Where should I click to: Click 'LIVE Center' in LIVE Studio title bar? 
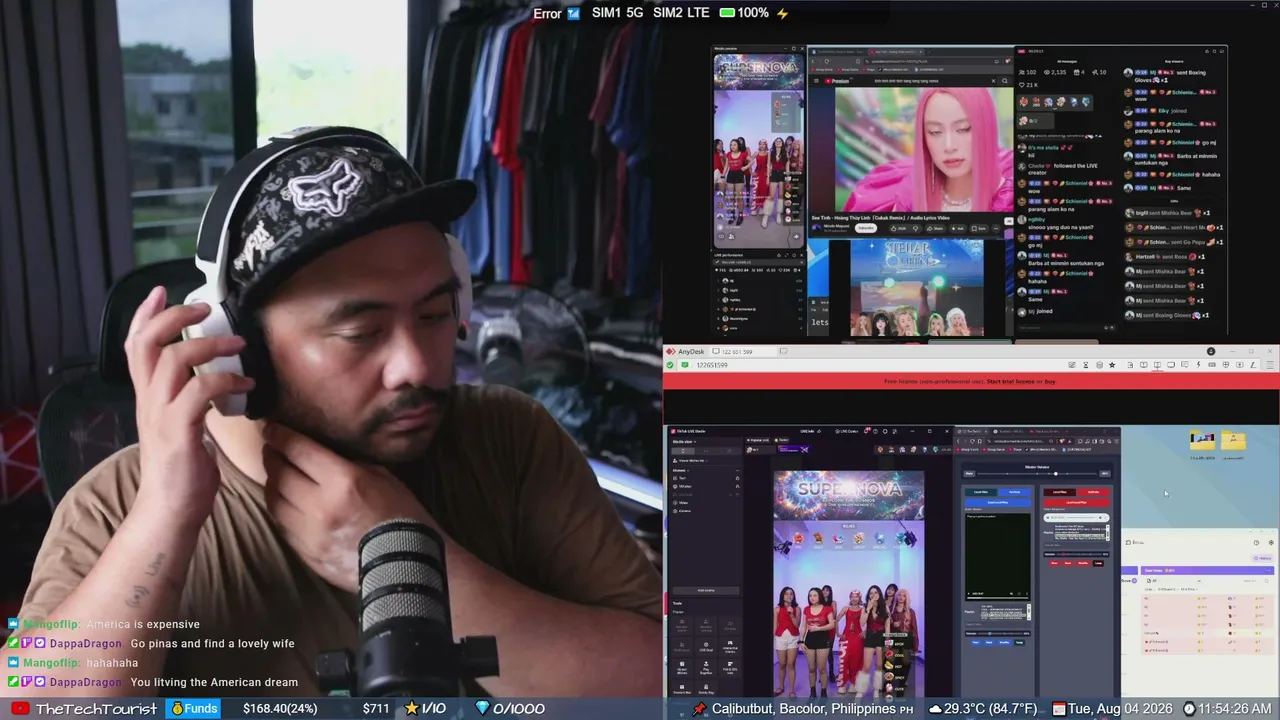tap(849, 431)
